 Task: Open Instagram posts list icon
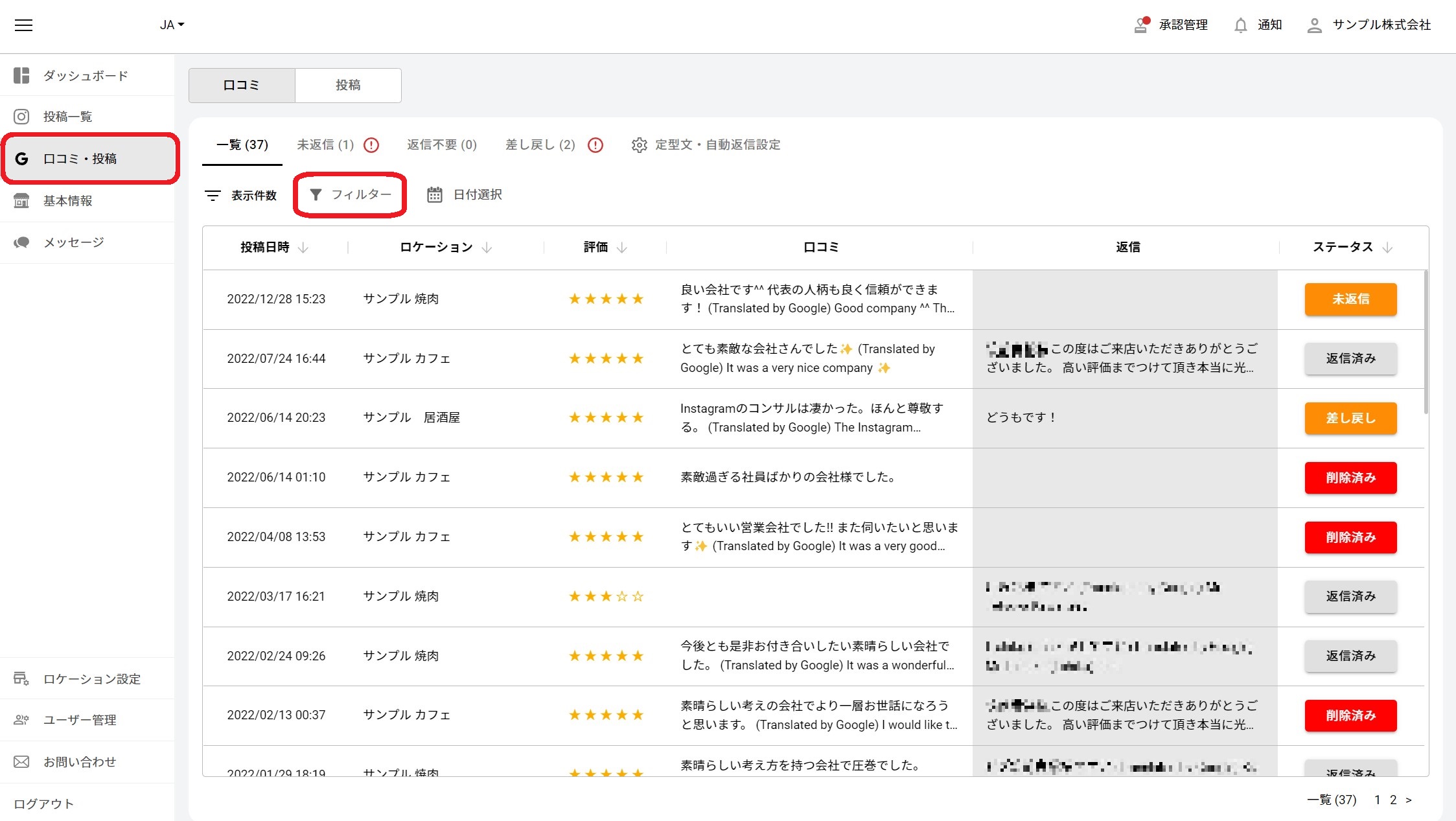21,117
